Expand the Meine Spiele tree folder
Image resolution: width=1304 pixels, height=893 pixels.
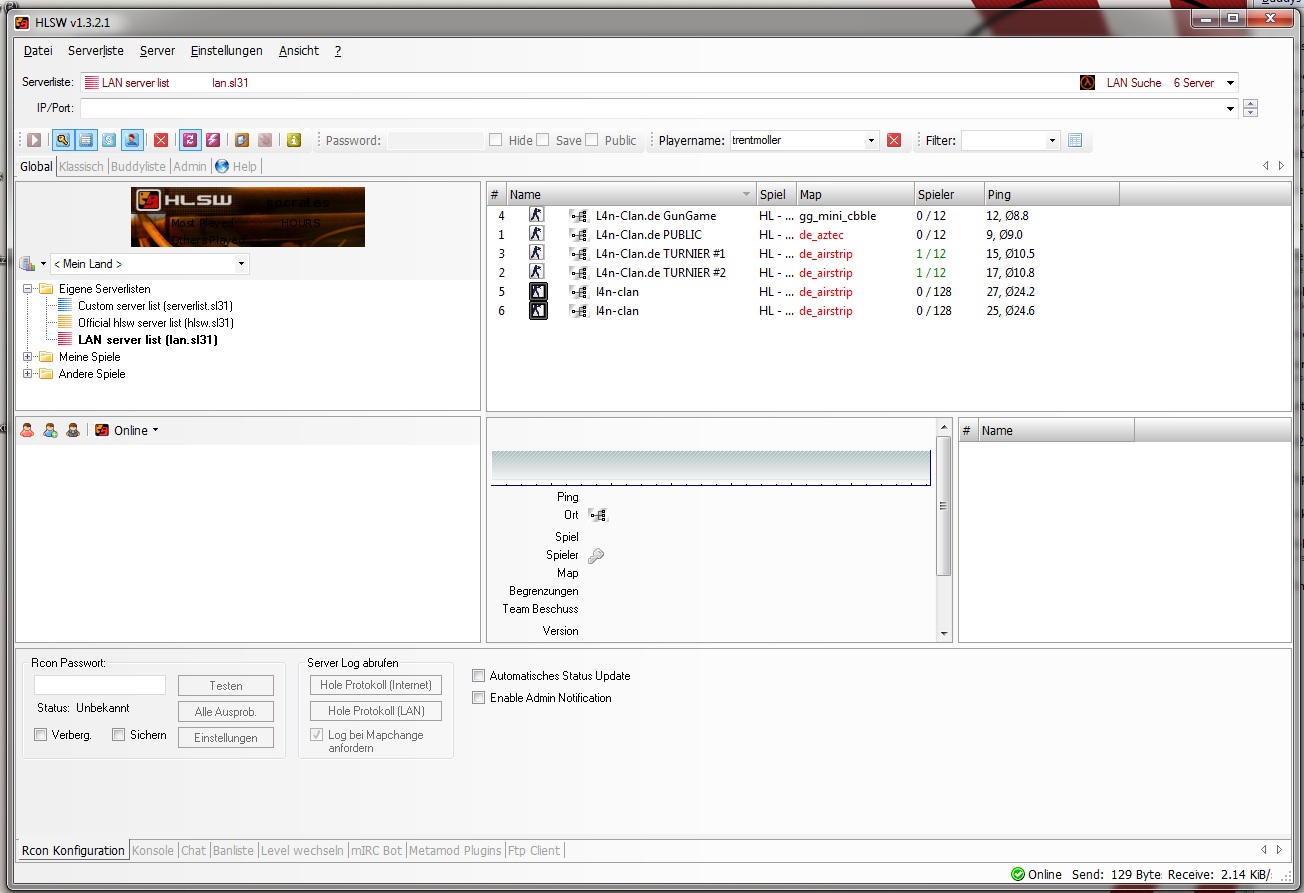click(28, 357)
